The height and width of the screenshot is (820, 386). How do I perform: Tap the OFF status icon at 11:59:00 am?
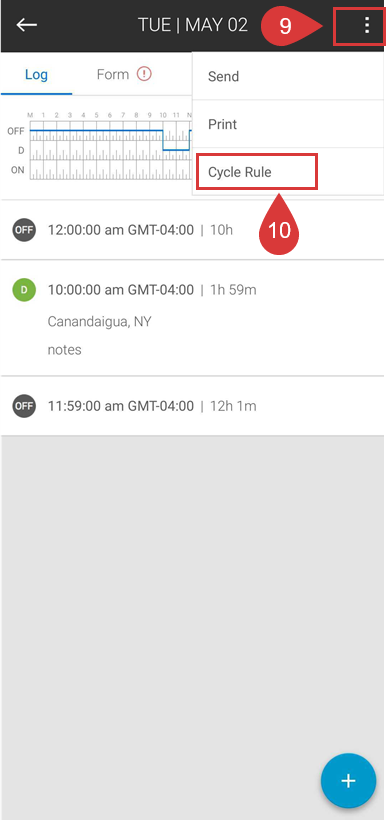[24, 406]
